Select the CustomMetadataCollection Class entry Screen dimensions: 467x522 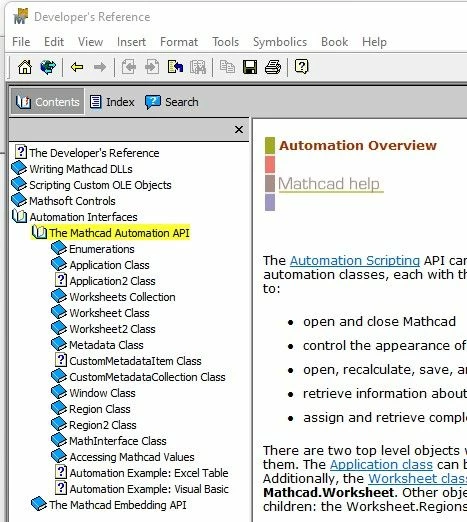point(147,377)
